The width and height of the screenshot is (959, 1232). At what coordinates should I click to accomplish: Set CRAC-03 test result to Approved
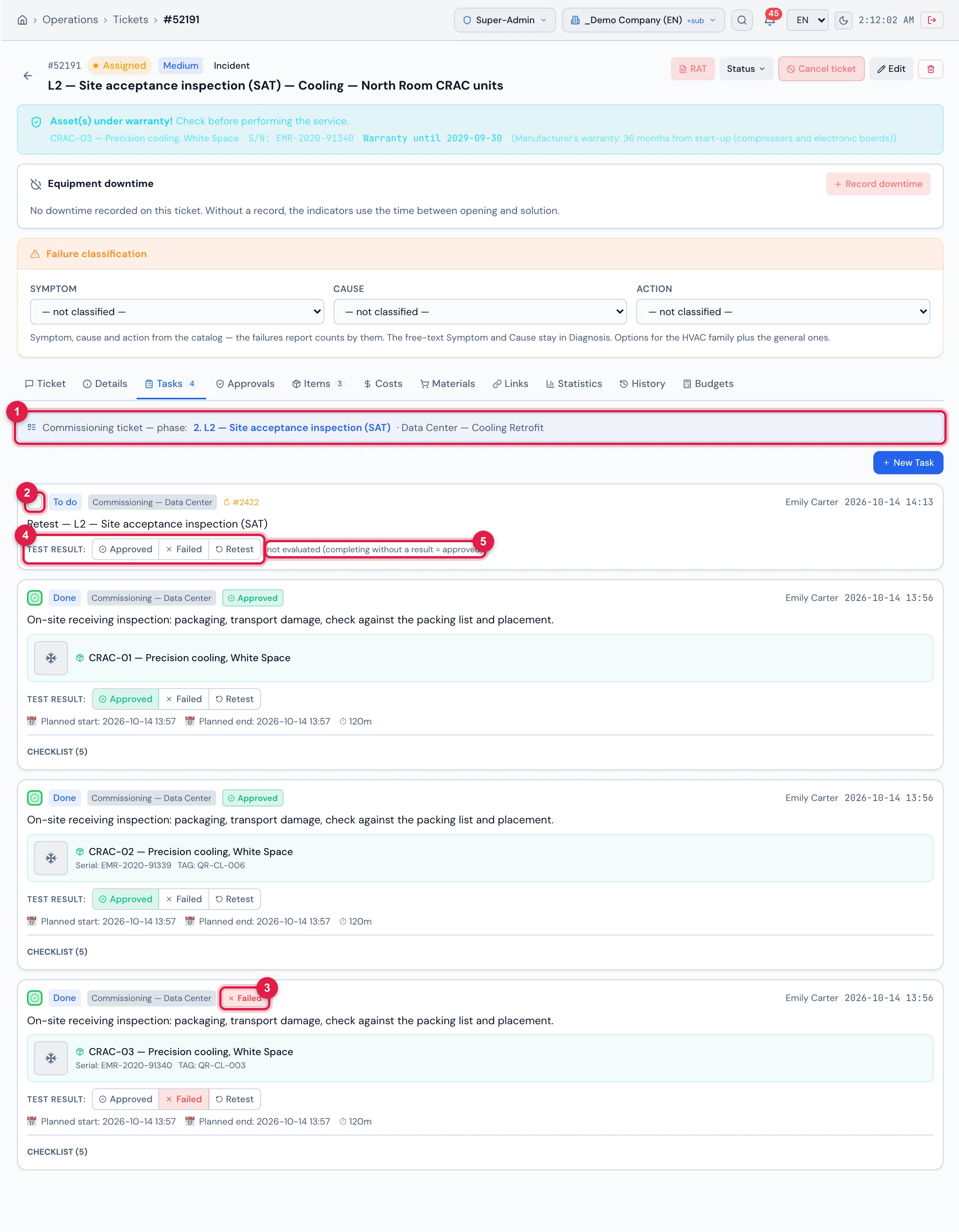click(x=125, y=1099)
